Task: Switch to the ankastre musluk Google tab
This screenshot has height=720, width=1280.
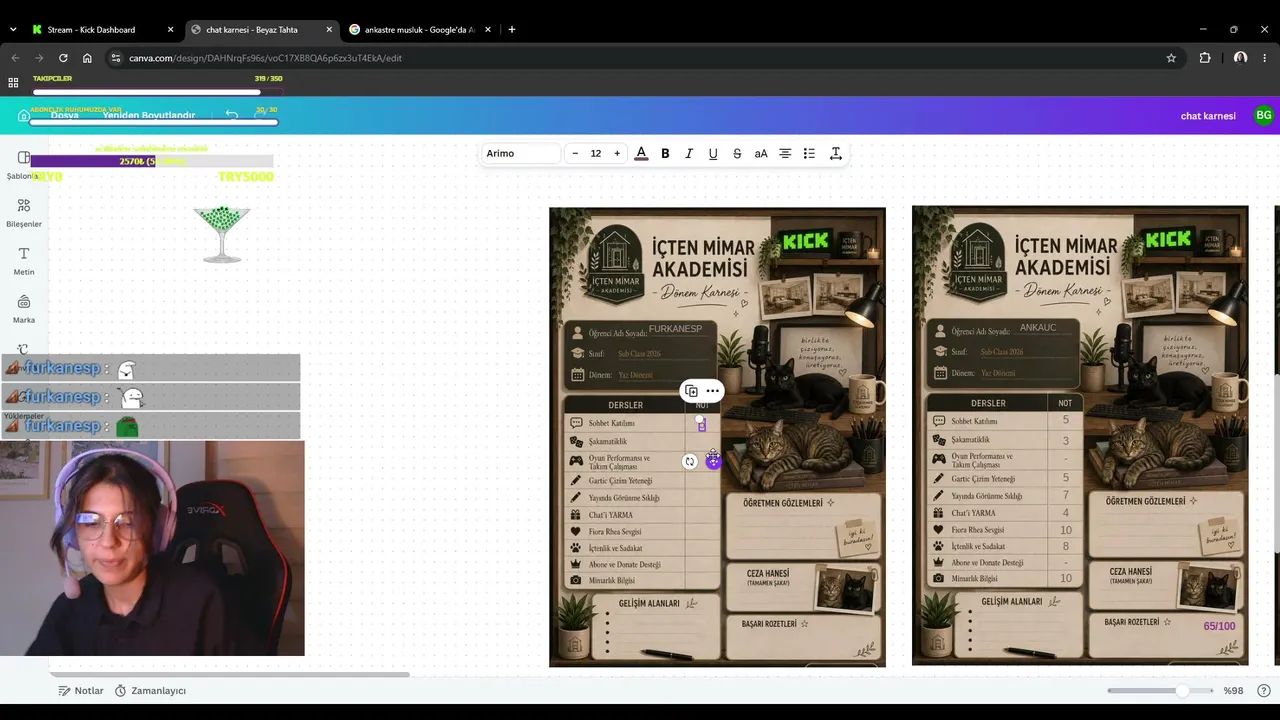Action: coord(420,30)
